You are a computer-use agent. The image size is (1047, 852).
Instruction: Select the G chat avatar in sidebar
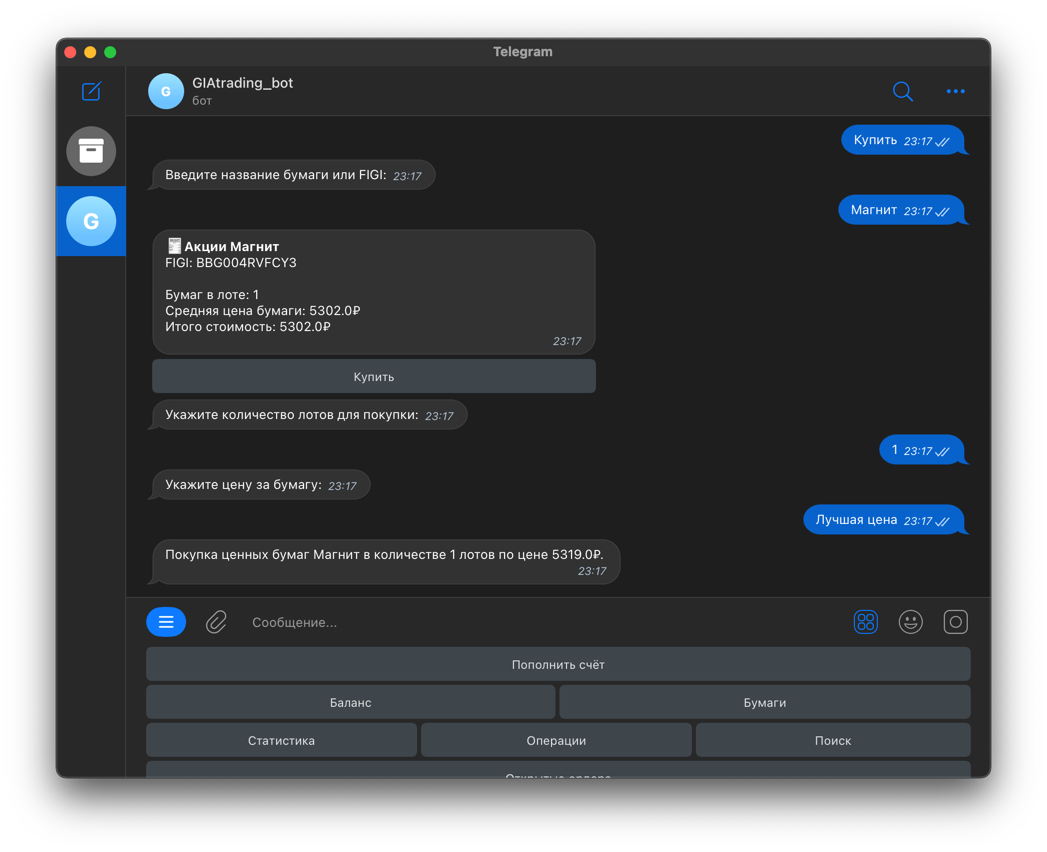[x=91, y=221]
